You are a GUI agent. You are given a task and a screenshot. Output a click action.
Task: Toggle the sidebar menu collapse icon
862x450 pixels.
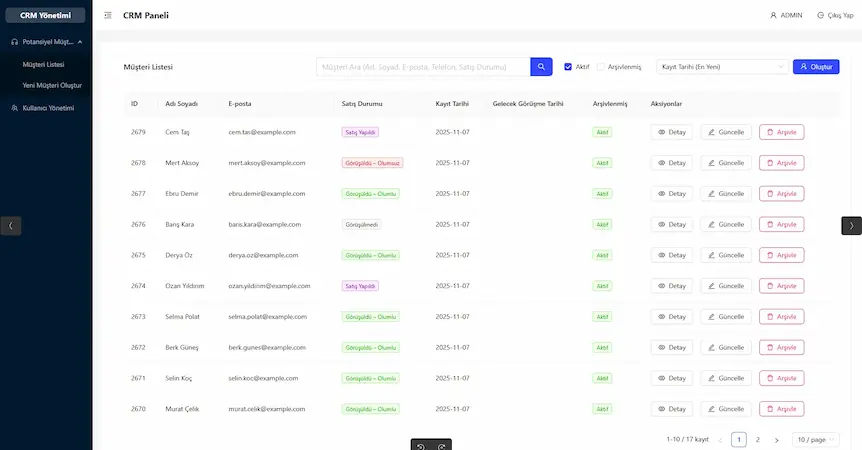coord(108,16)
